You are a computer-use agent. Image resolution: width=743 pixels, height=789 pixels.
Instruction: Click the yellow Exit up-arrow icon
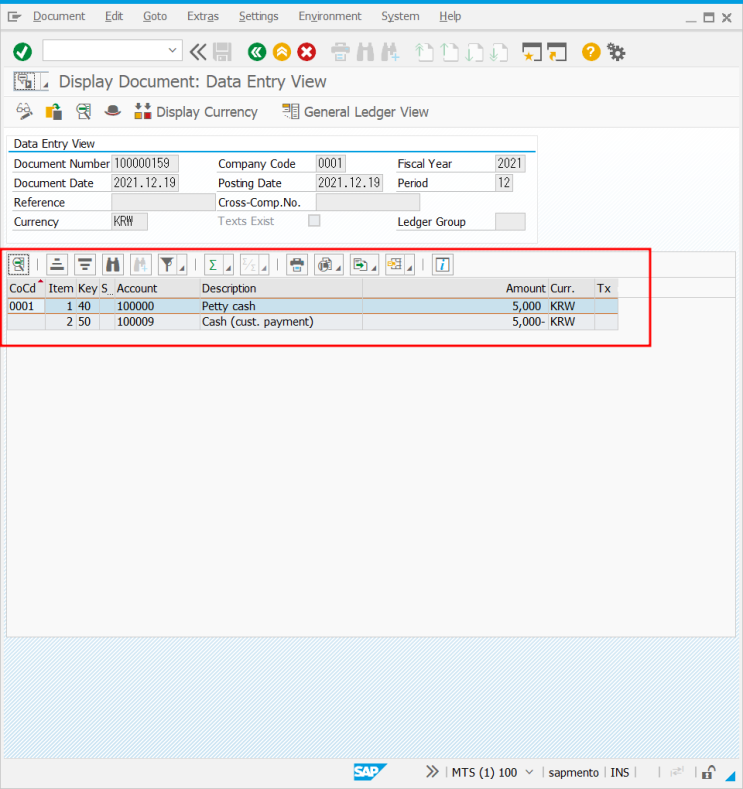pyautogui.click(x=282, y=52)
